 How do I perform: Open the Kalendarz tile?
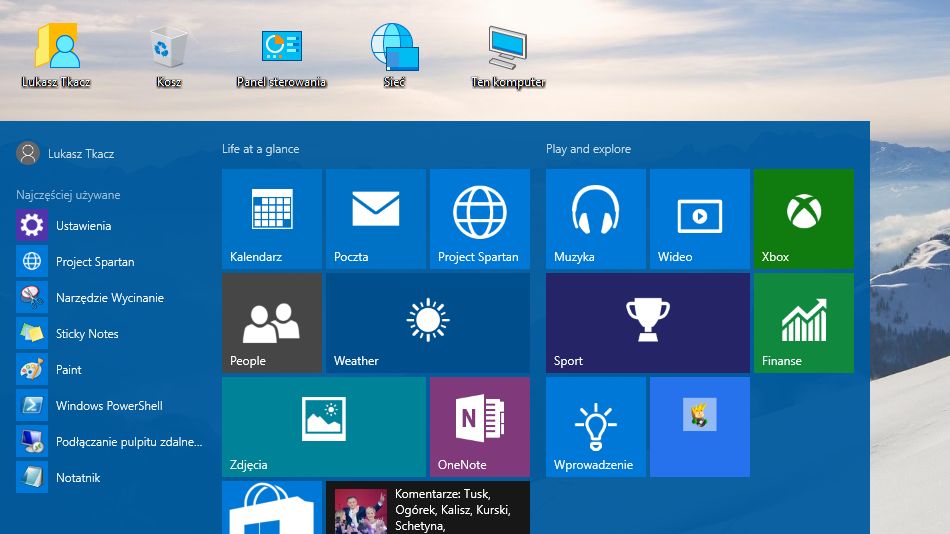[x=272, y=219]
